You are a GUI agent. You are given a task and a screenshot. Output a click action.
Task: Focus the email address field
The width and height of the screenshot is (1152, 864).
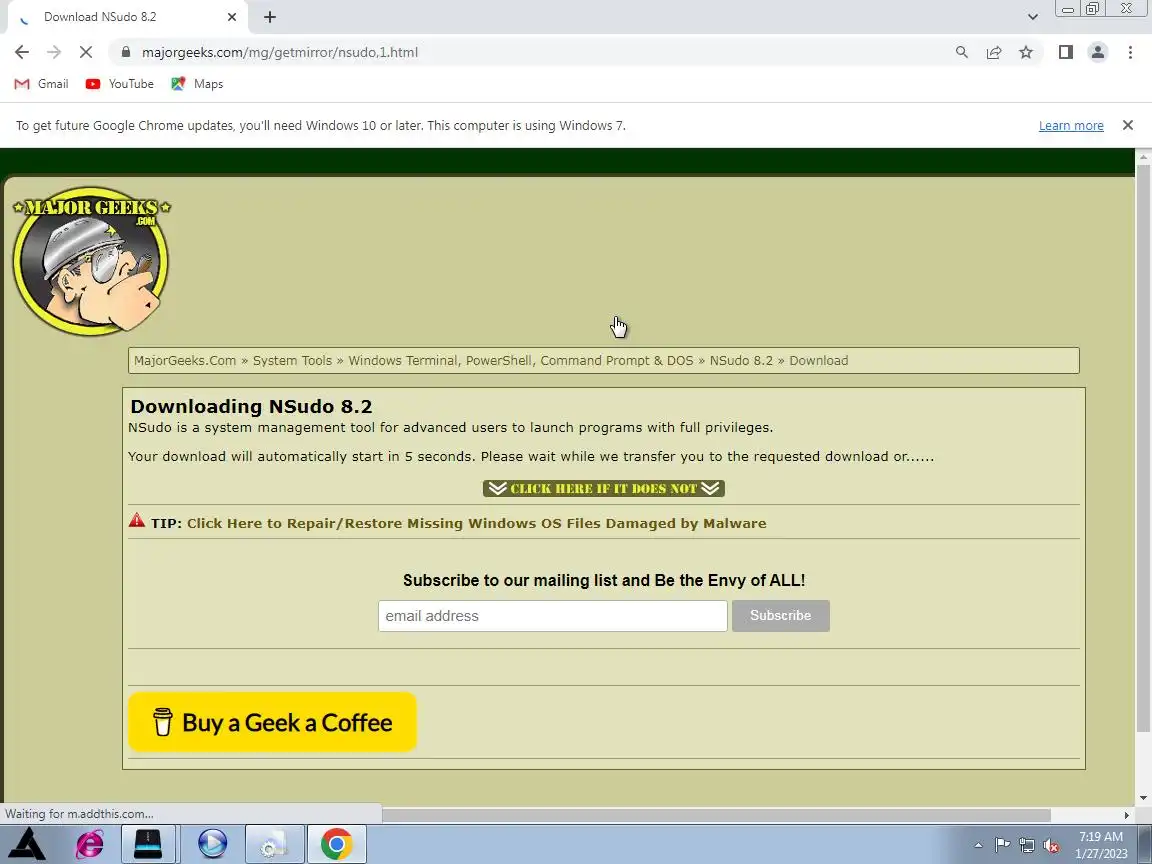(552, 616)
